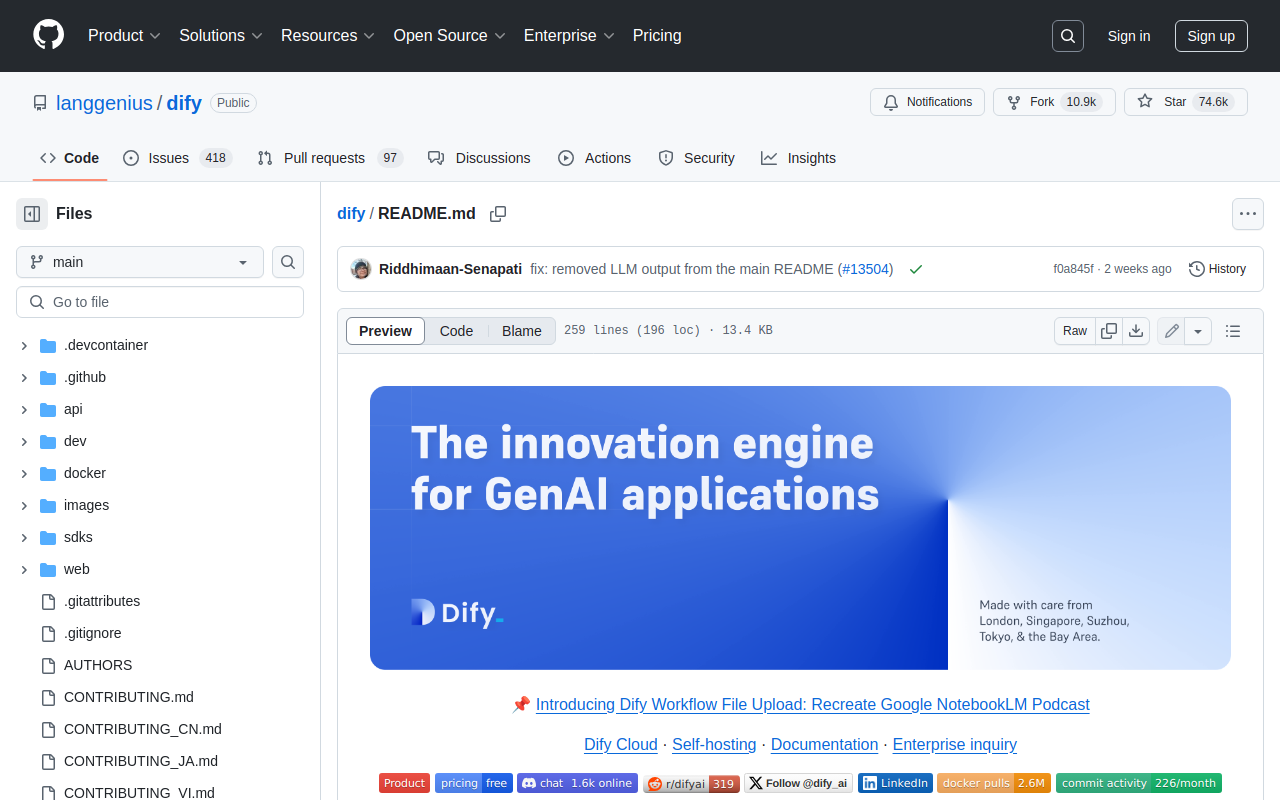This screenshot has width=1280, height=800.
Task: Star the dify repository
Action: coord(1186,102)
